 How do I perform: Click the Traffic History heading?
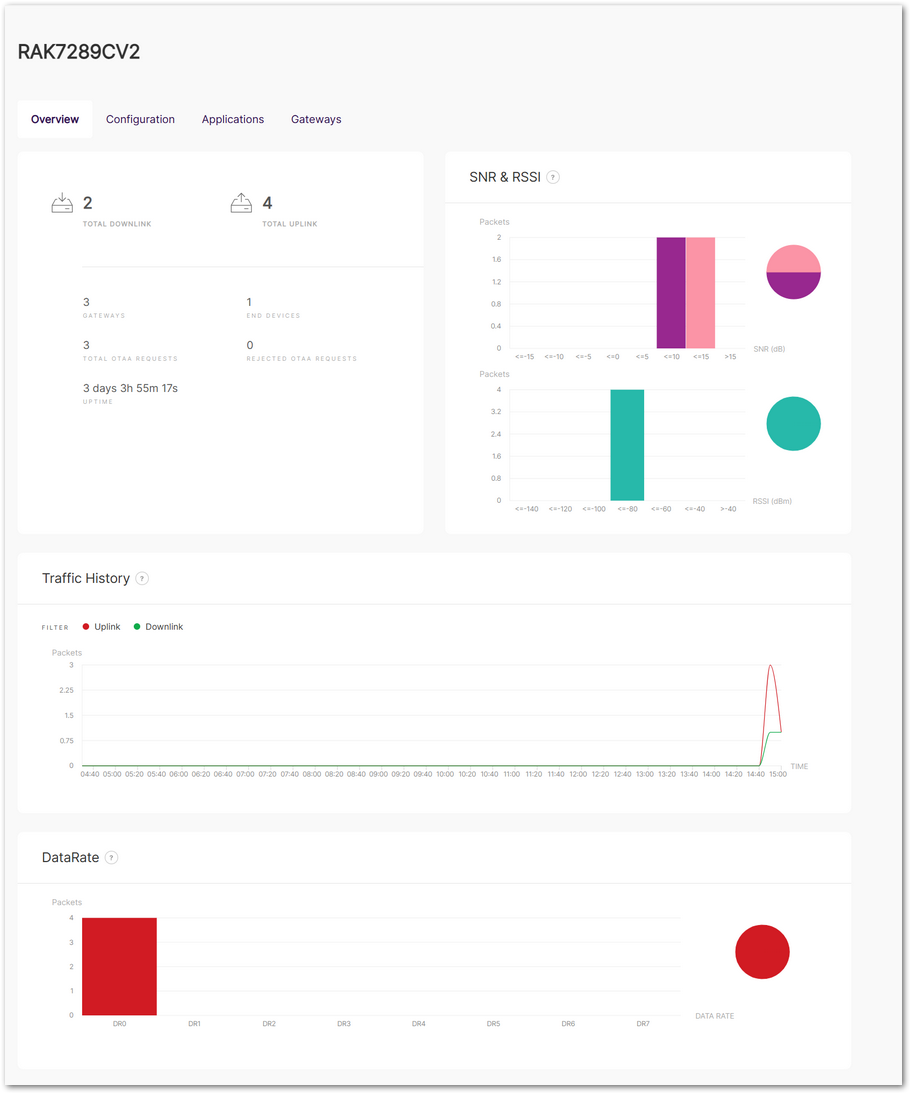[x=86, y=578]
